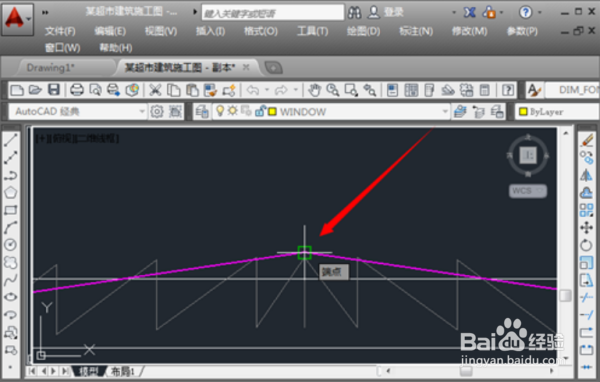Open the 标注(N) menu
600x382 pixels.
(x=416, y=31)
